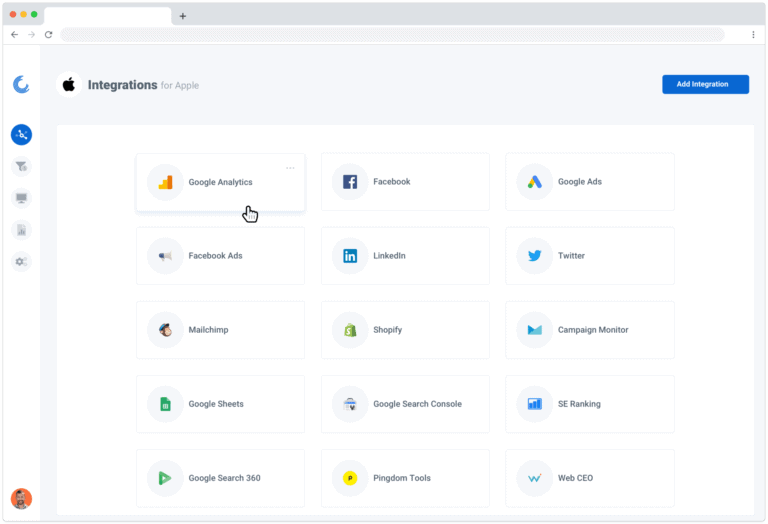Select the Mailchimp integration
This screenshot has width=768, height=524.
[x=220, y=330]
